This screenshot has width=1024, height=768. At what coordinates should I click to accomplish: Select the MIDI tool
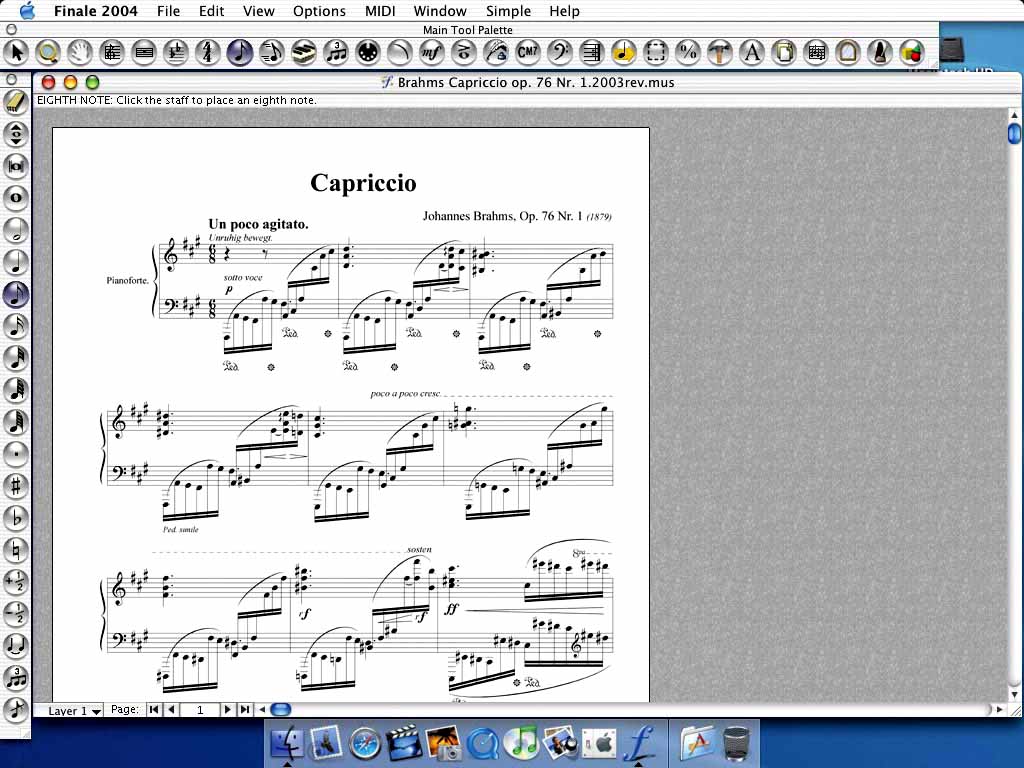click(x=368, y=52)
